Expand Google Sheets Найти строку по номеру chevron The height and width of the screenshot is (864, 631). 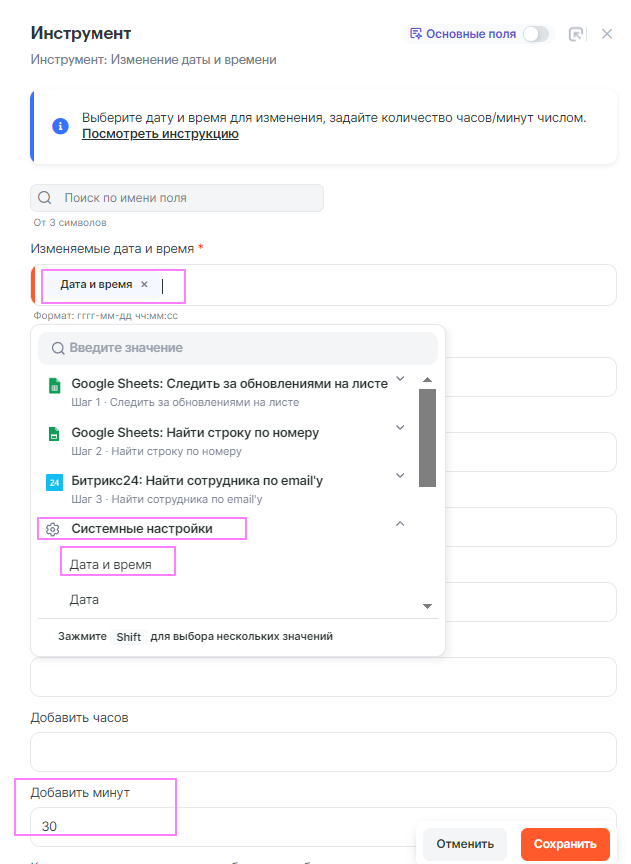pos(400,427)
